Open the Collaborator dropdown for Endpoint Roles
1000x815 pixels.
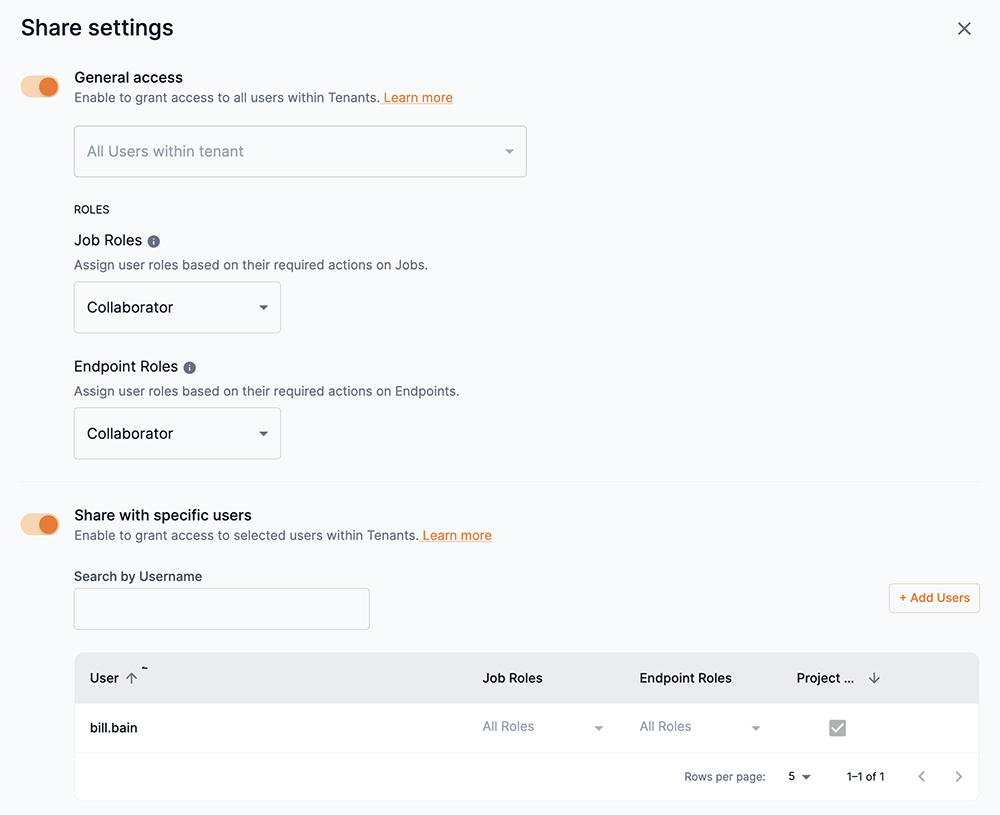[263, 433]
